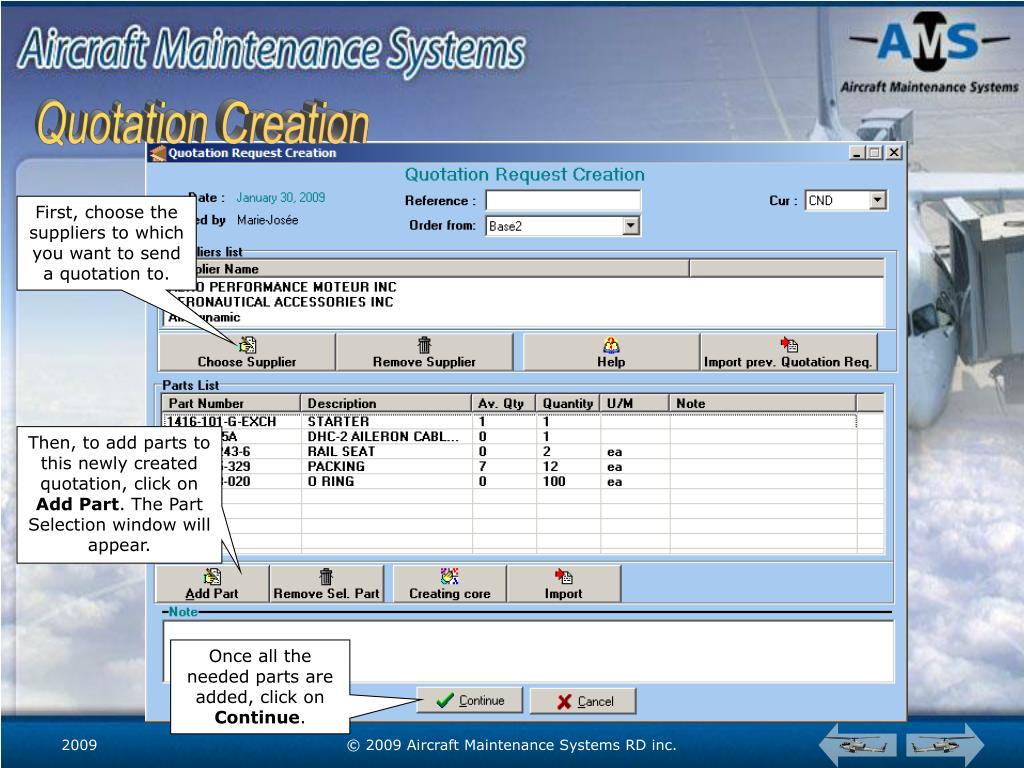Click the Quotation Request Creation window icon
The height and width of the screenshot is (768, 1024).
click(157, 153)
